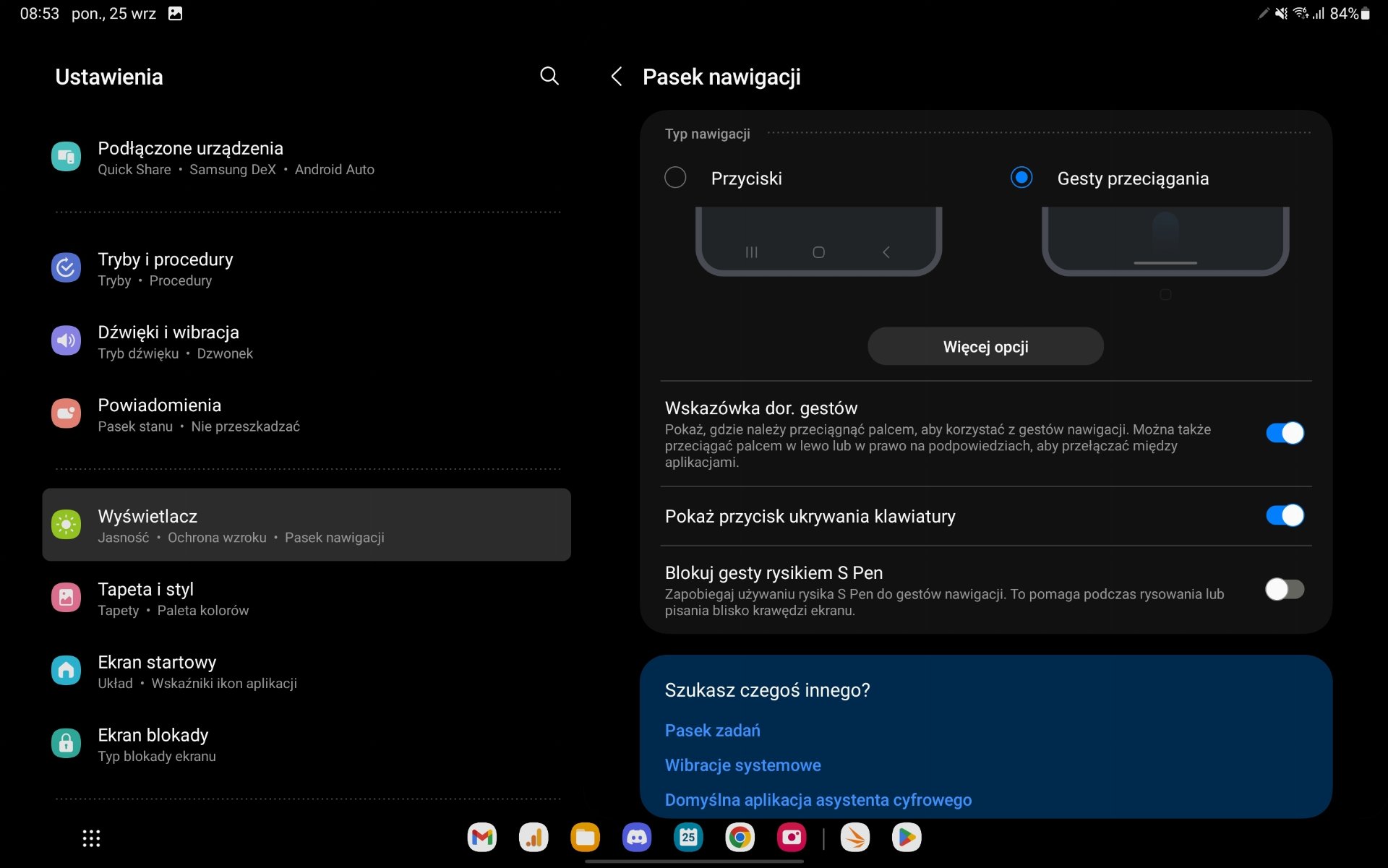Open Domyślna aplikacja asystenta cyfrowego link
The height and width of the screenshot is (868, 1388).
(818, 800)
